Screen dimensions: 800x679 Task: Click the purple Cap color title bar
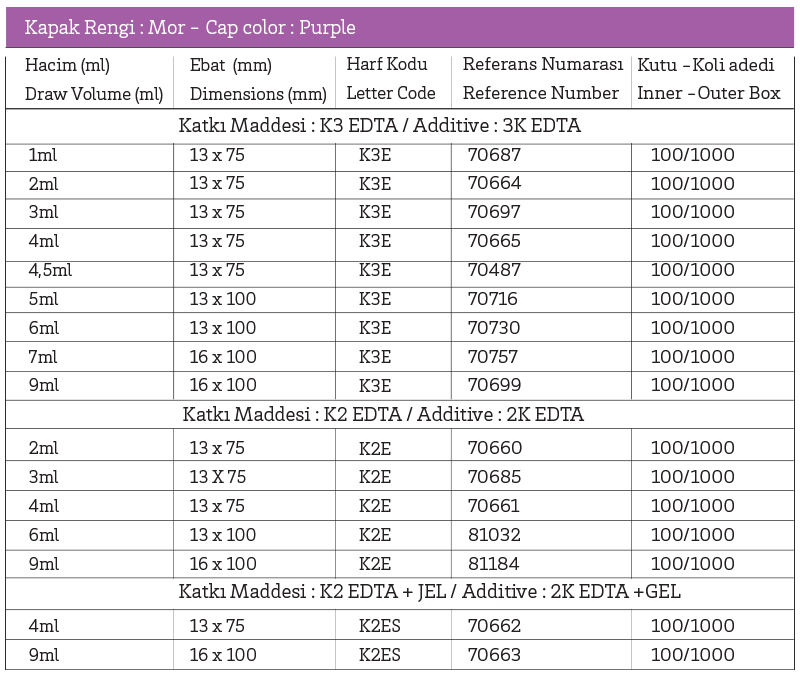click(400, 28)
